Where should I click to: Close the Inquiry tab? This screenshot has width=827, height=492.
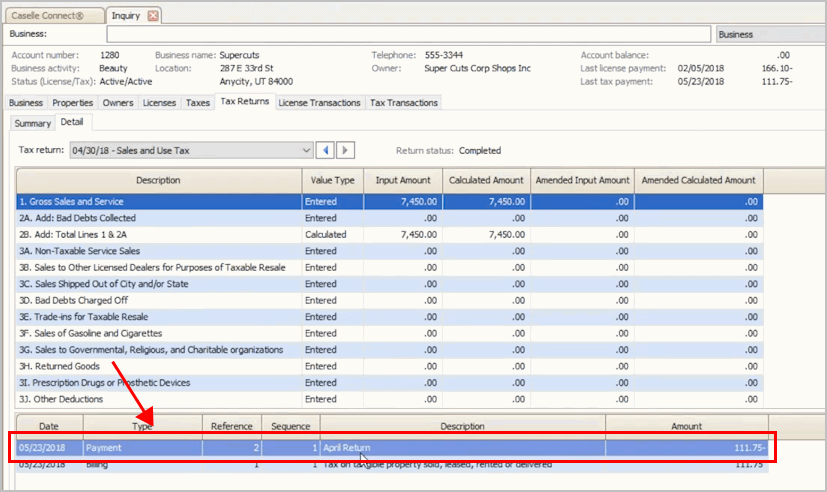point(153,16)
